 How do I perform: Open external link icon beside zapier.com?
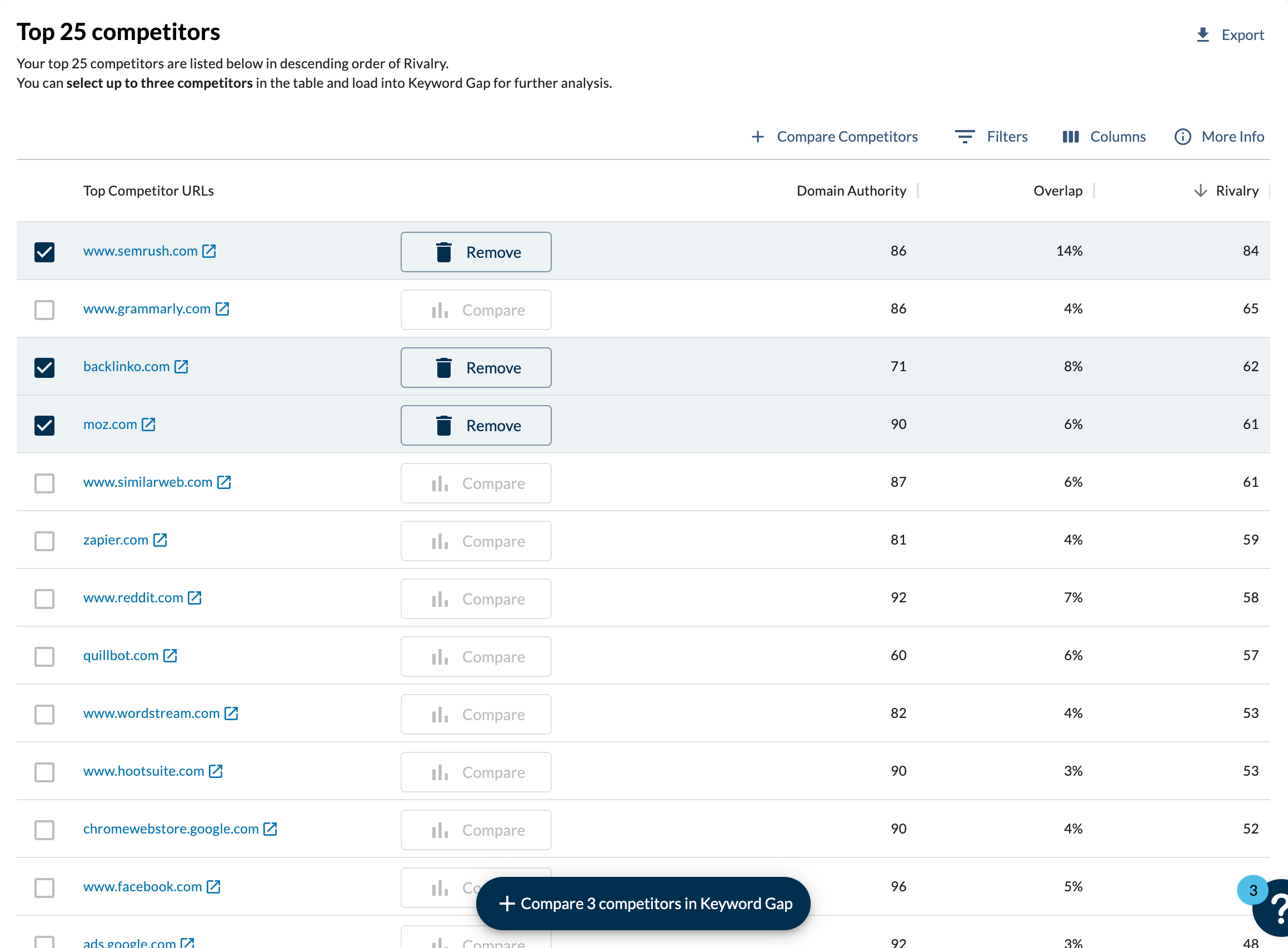[160, 540]
